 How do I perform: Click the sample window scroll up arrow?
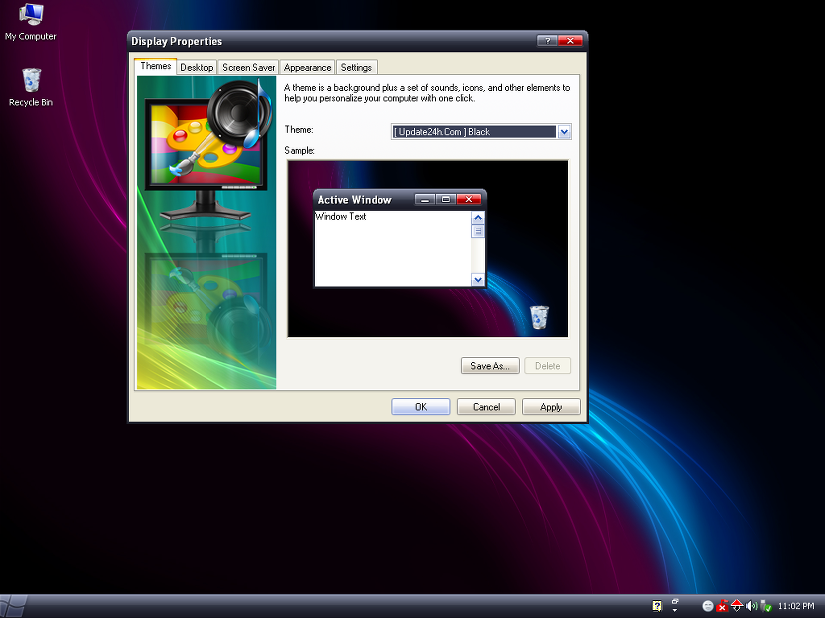click(x=478, y=218)
